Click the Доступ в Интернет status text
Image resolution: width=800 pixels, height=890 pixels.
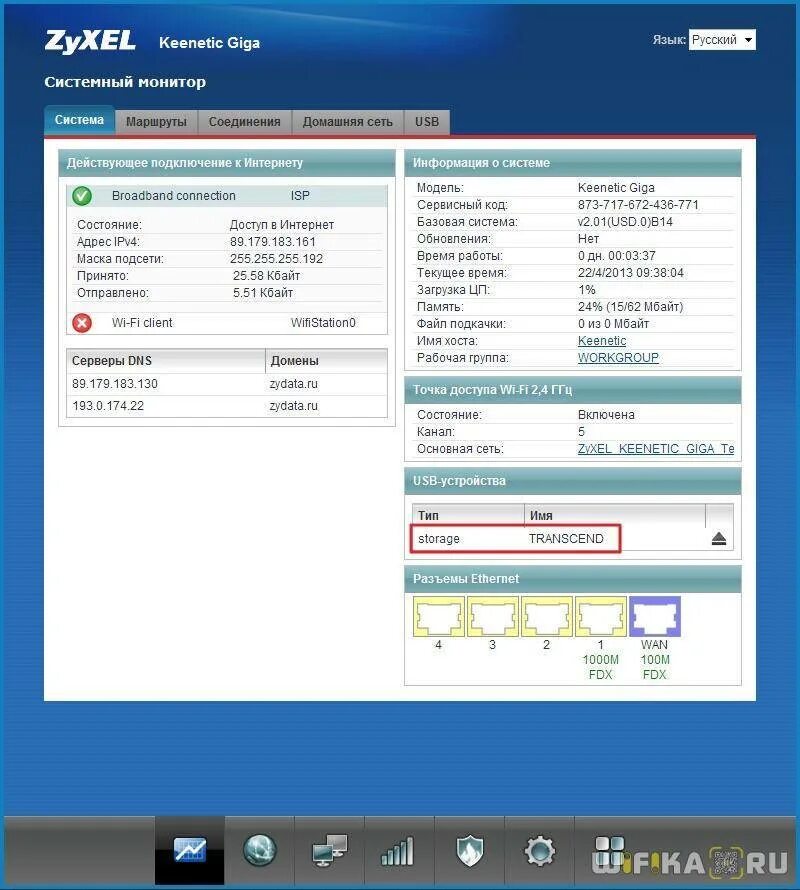click(282, 225)
